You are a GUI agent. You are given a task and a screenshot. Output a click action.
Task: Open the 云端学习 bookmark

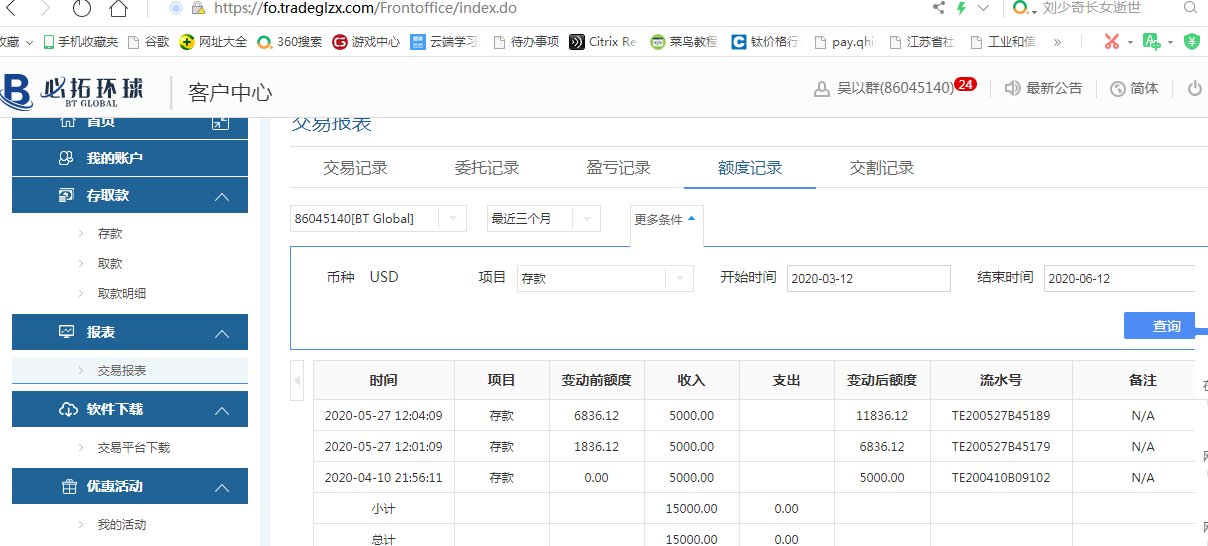click(444, 42)
